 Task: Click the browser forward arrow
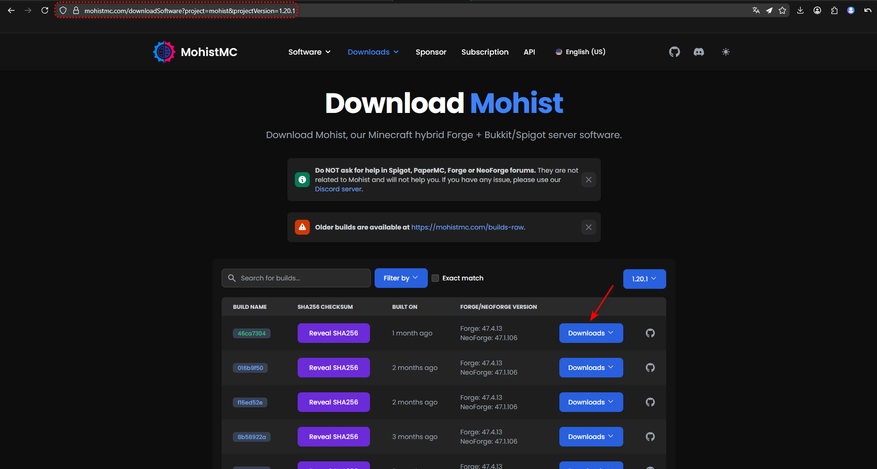[28, 11]
